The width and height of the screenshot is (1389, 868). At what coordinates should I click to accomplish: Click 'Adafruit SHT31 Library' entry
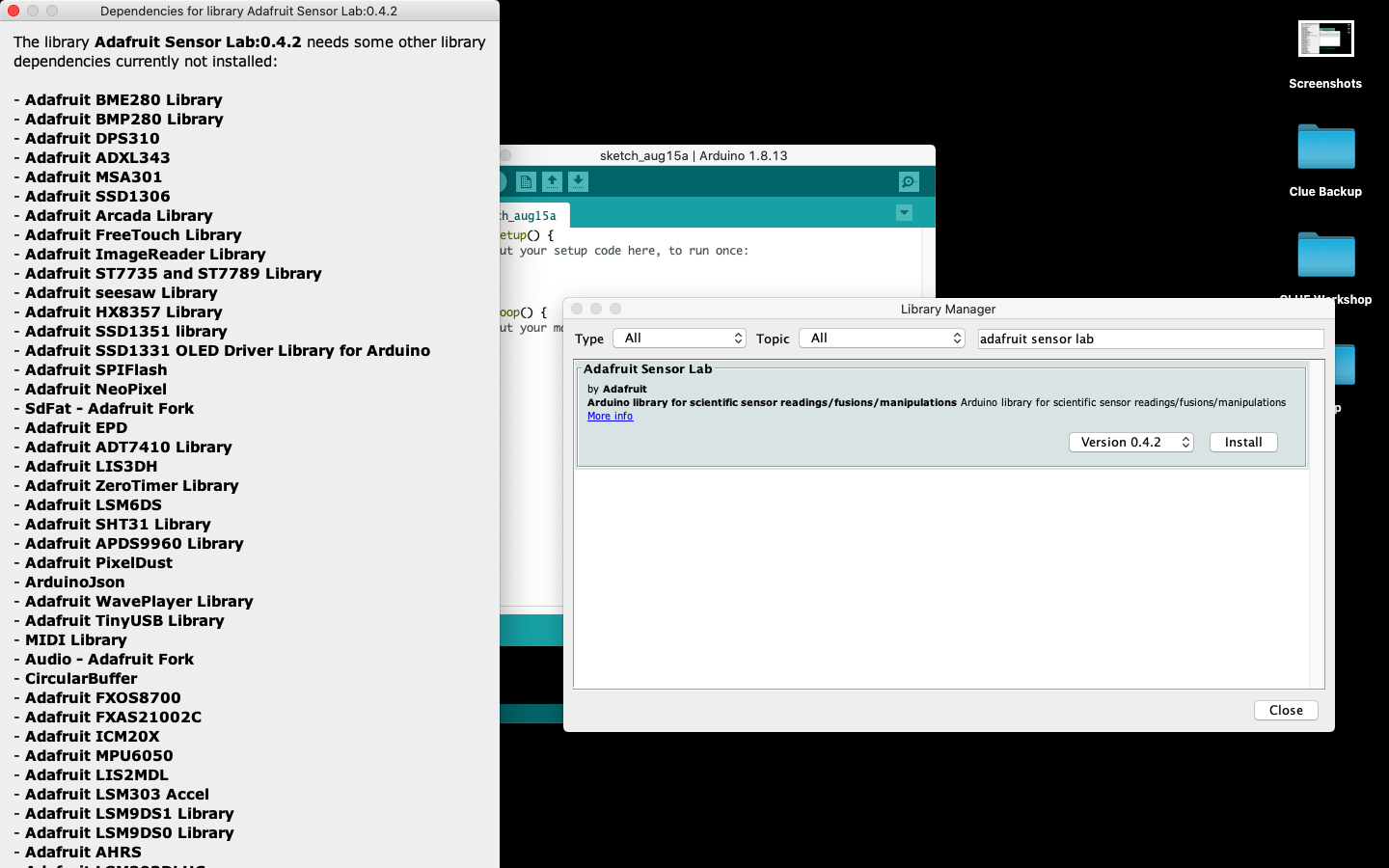[x=118, y=524]
